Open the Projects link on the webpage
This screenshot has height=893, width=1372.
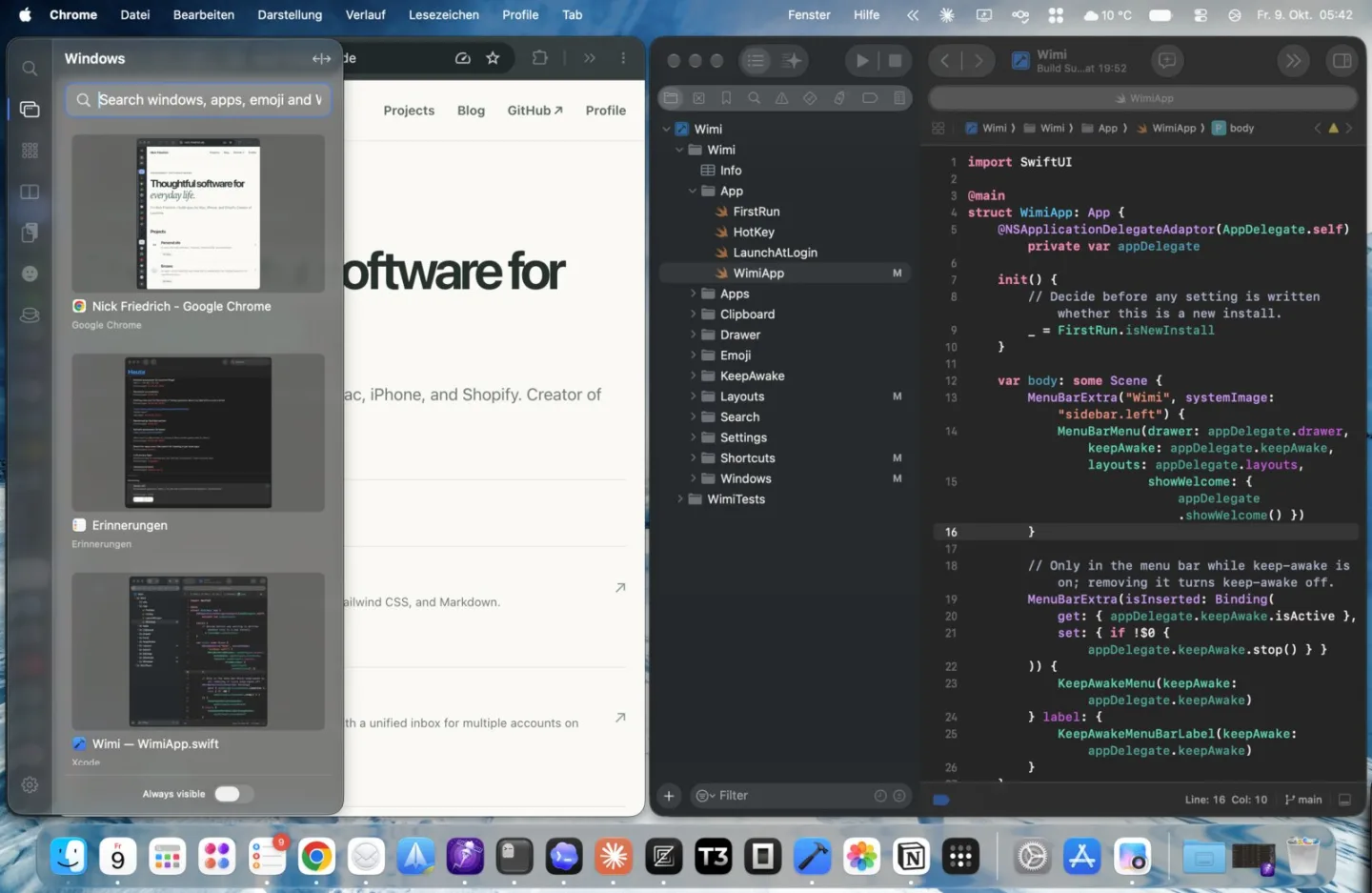[409, 111]
